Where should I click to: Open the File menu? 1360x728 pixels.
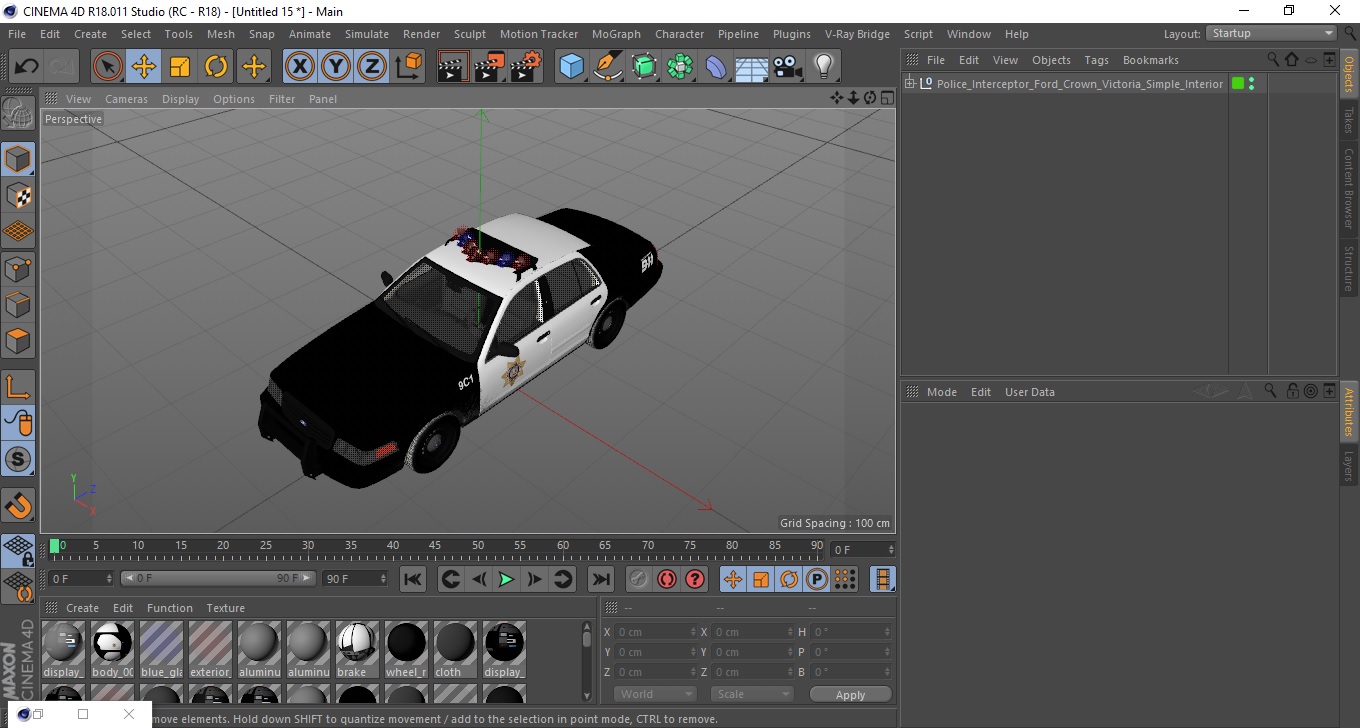[17, 34]
